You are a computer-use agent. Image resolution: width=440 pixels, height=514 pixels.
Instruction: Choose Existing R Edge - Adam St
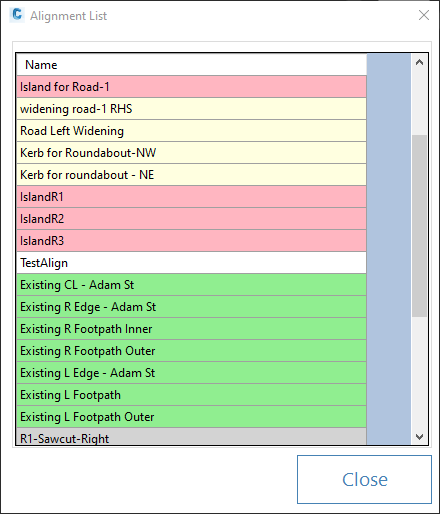(192, 307)
